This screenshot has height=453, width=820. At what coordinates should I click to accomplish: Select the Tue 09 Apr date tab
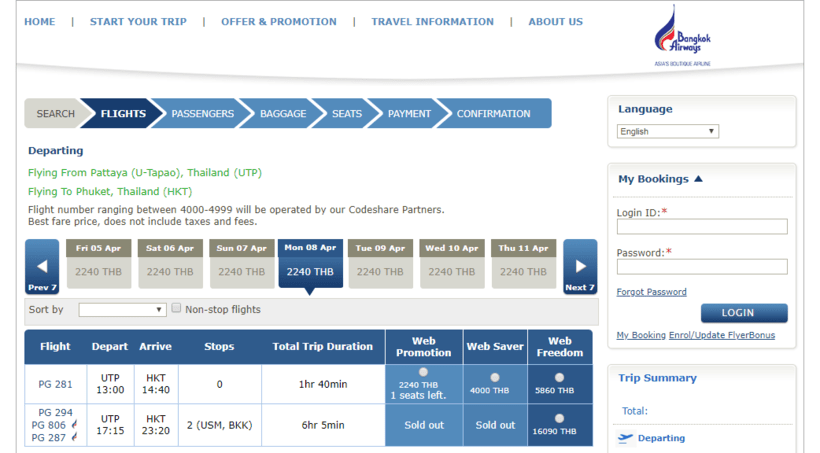381,263
